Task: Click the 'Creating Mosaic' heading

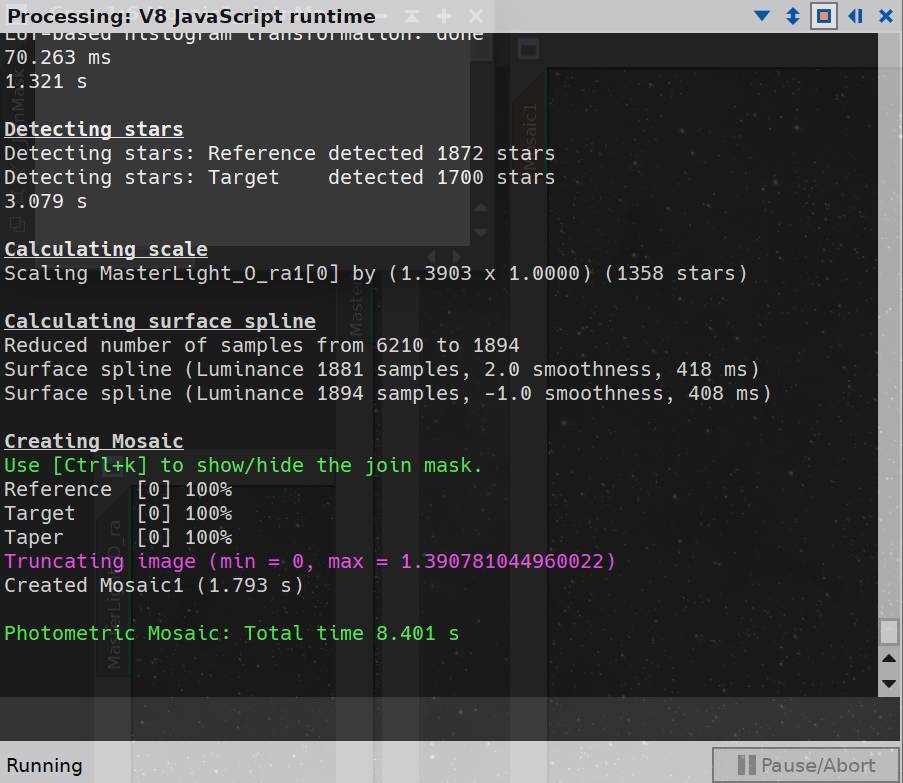Action: point(94,442)
